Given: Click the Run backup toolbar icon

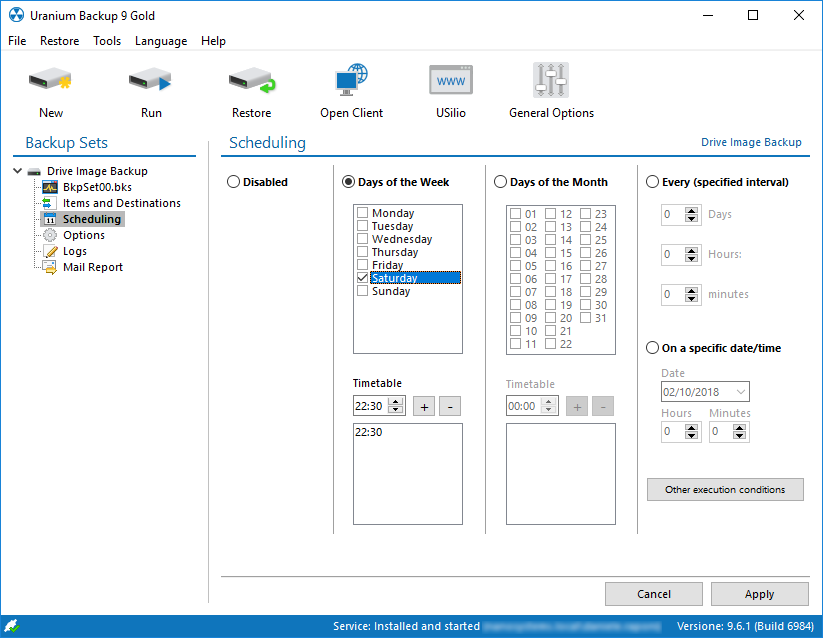Looking at the screenshot, I should click(151, 81).
